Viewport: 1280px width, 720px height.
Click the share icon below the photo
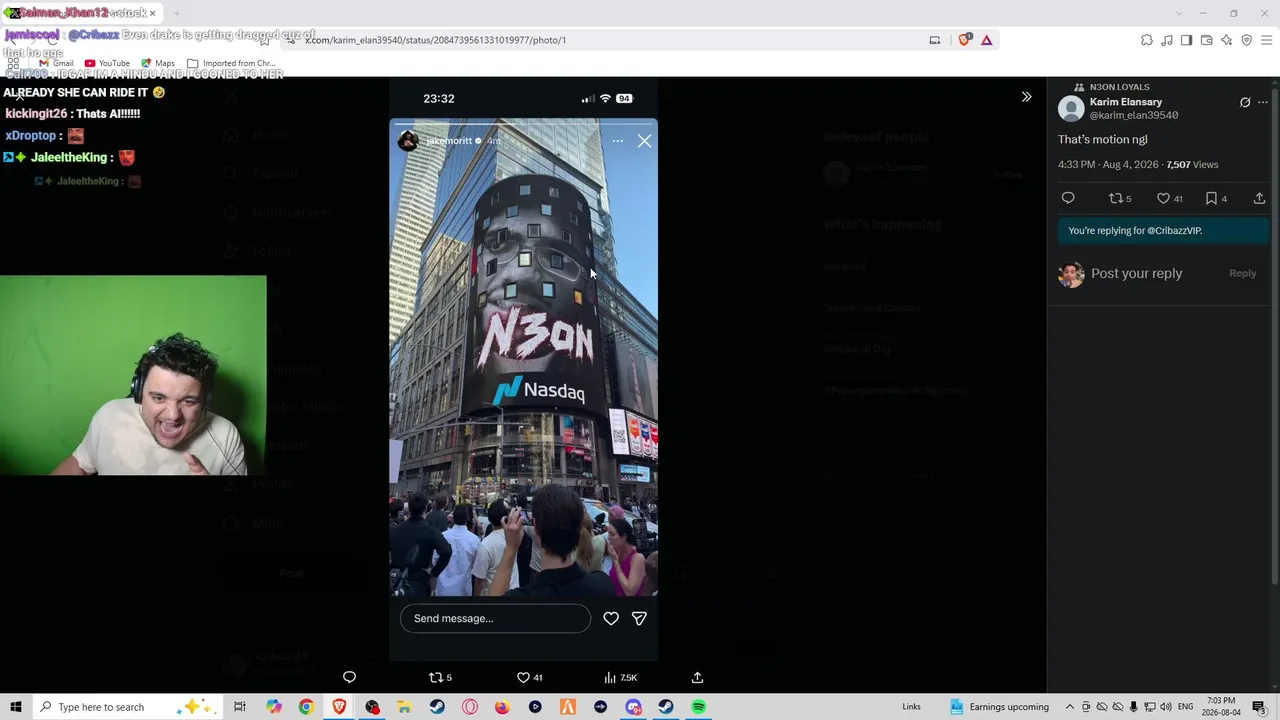[698, 677]
